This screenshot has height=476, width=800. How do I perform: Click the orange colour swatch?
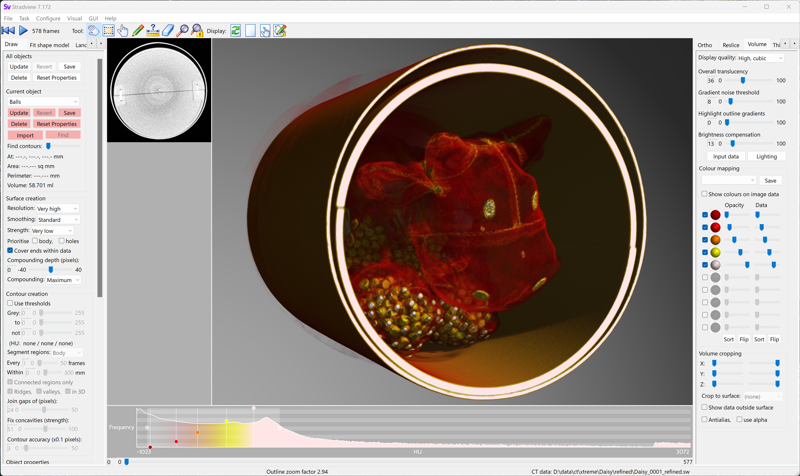tap(715, 240)
